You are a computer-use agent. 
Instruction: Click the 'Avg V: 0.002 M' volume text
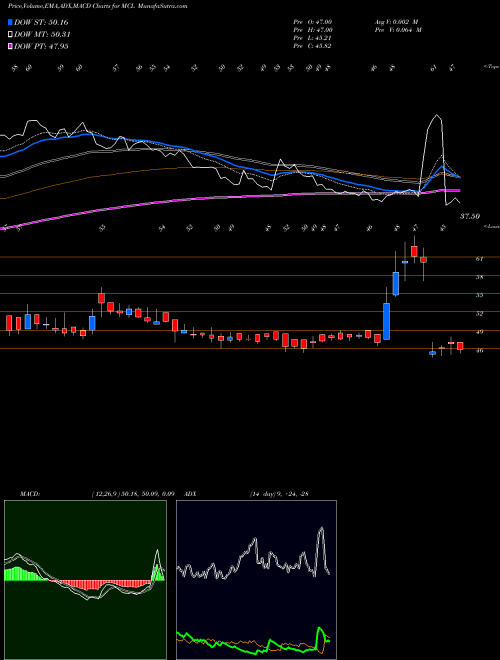coord(397,22)
